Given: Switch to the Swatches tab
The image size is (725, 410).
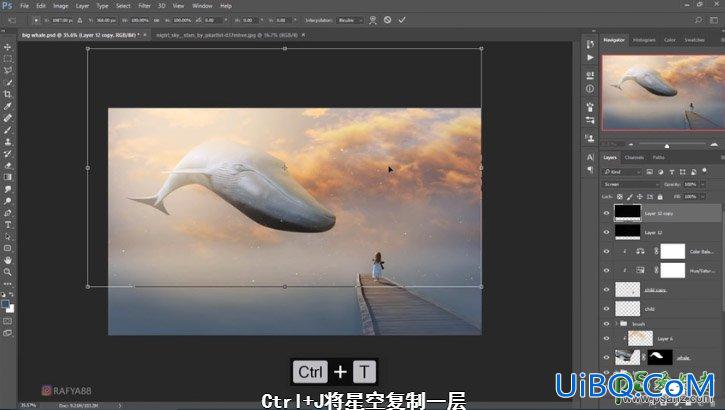Looking at the screenshot, I should click(x=694, y=40).
